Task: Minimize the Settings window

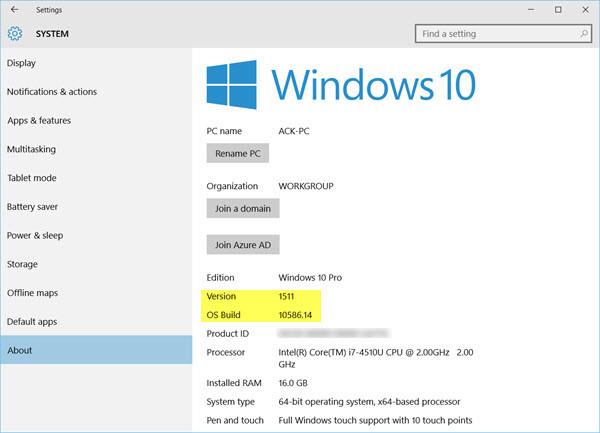Action: 531,10
